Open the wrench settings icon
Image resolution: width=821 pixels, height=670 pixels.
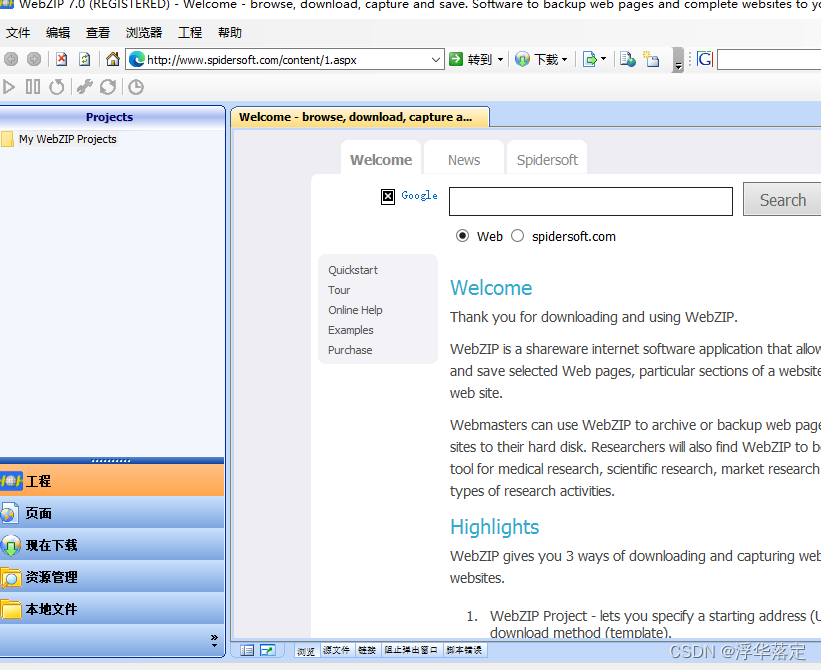(x=84, y=87)
